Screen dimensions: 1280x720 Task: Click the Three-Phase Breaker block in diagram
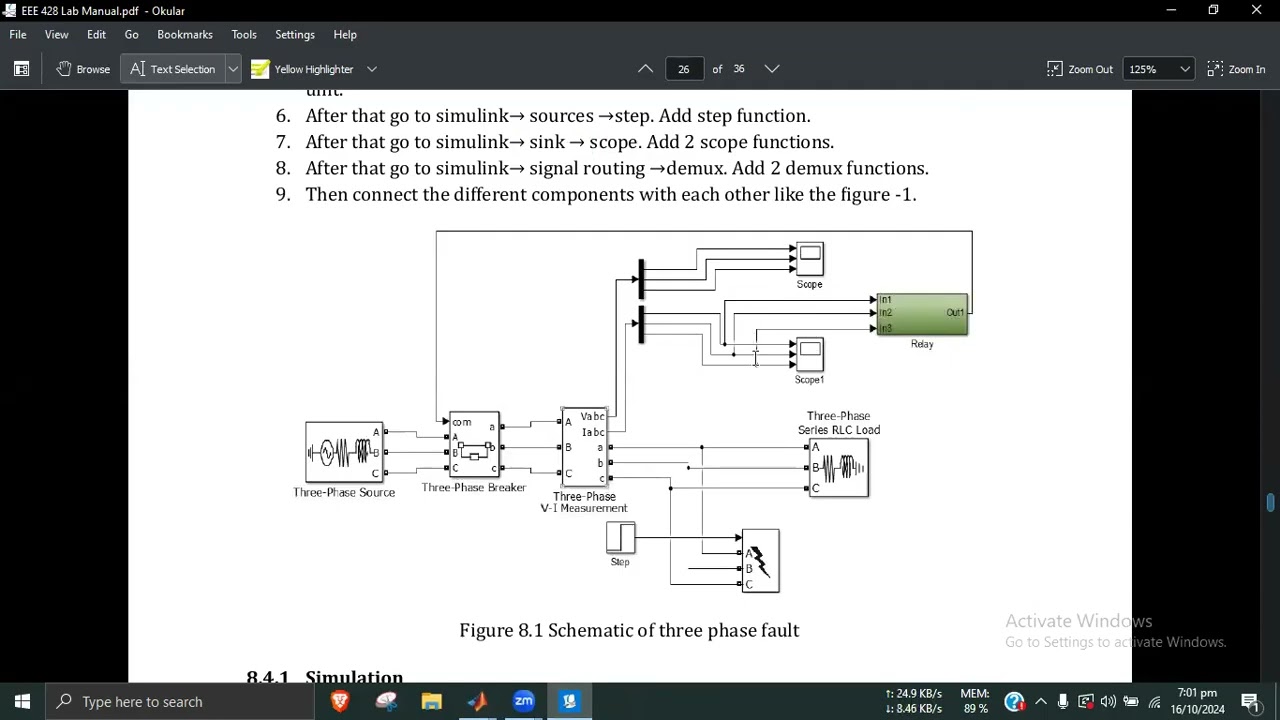coord(474,444)
